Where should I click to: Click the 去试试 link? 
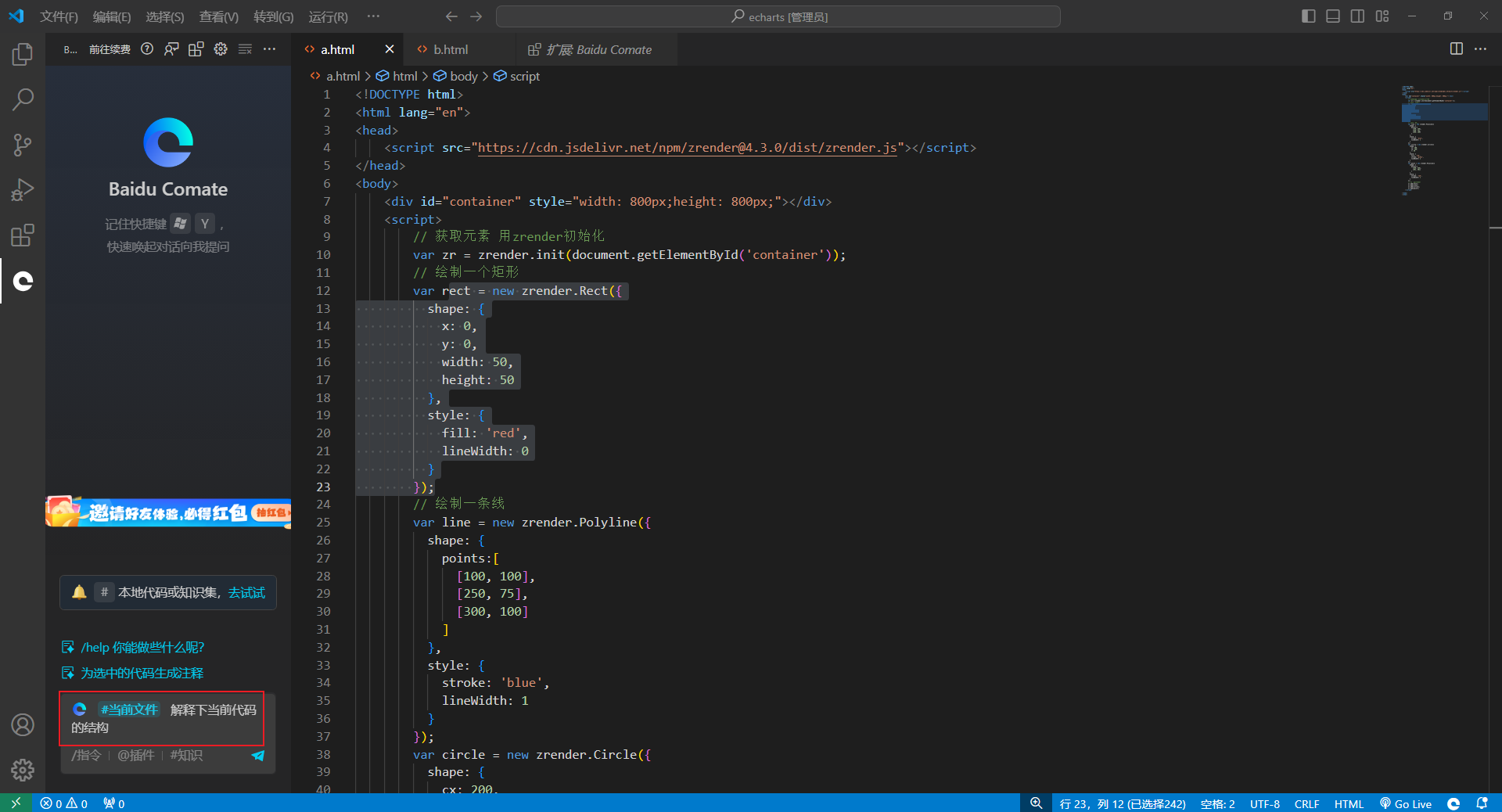246,593
